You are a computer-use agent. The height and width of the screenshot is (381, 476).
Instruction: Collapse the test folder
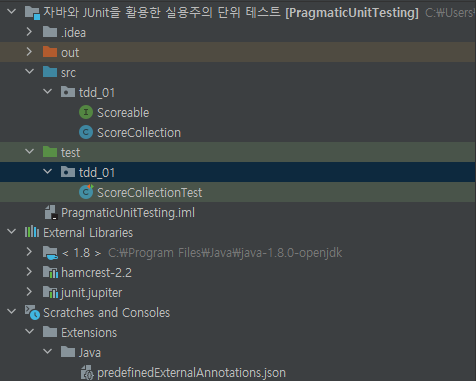tap(30, 151)
